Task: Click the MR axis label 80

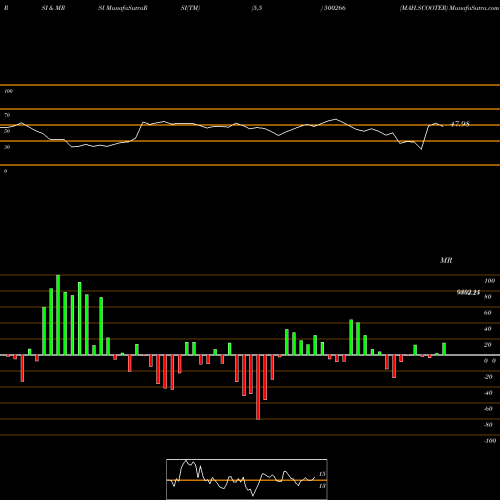Action: point(488,297)
